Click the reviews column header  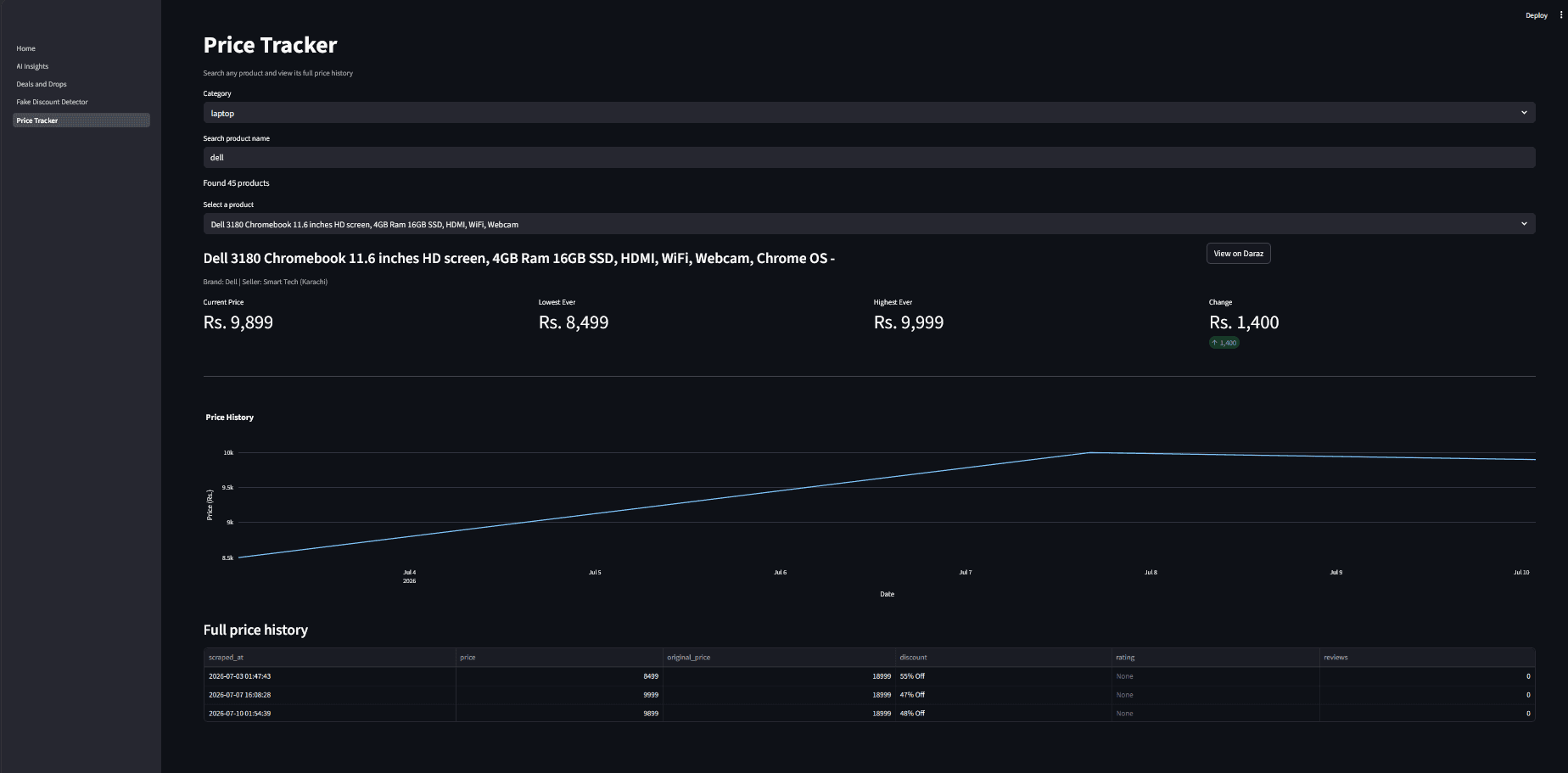(x=1427, y=658)
